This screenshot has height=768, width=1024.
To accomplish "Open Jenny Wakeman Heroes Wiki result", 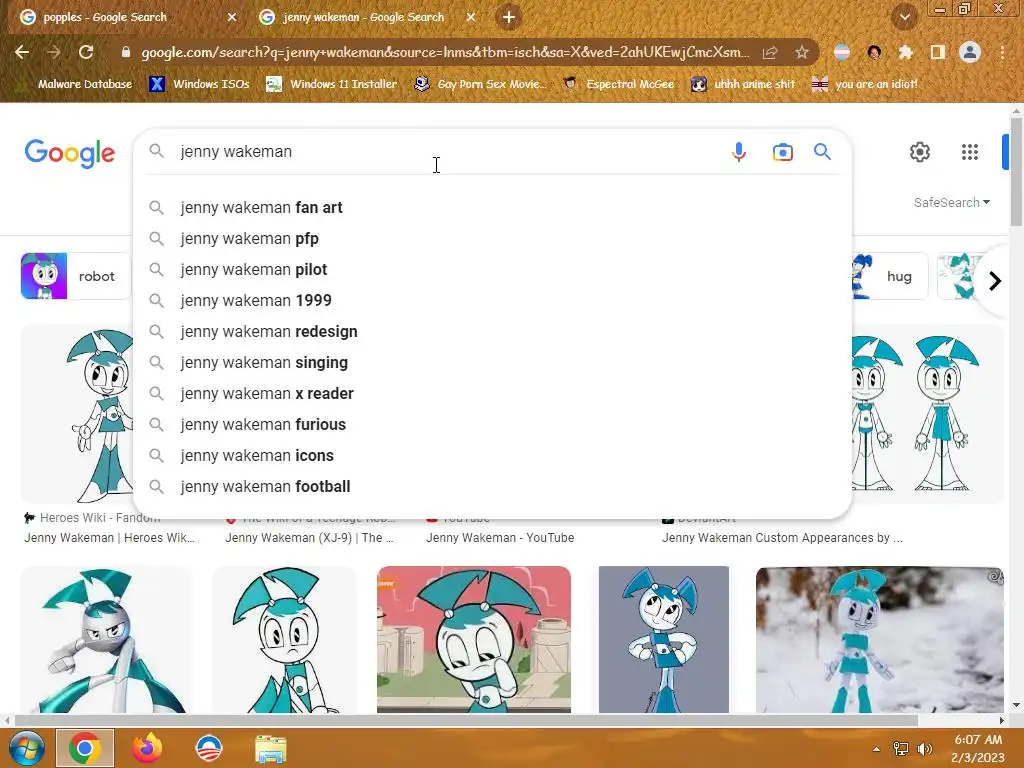I will click(110, 537).
